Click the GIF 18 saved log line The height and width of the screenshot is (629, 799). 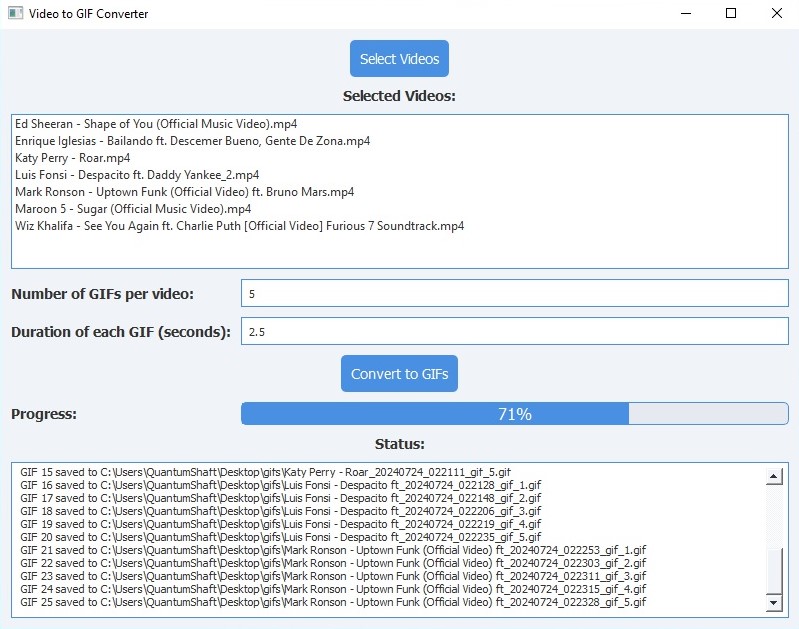tap(280, 511)
